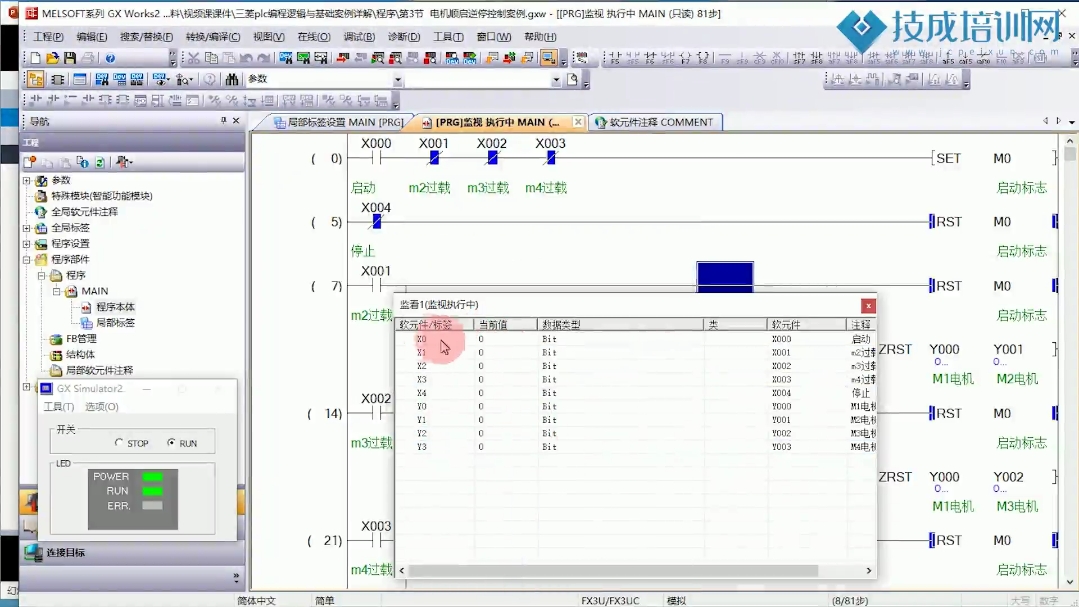The image size is (1079, 607).
Task: Select the Y3 device cell in watch window
Action: point(422,447)
